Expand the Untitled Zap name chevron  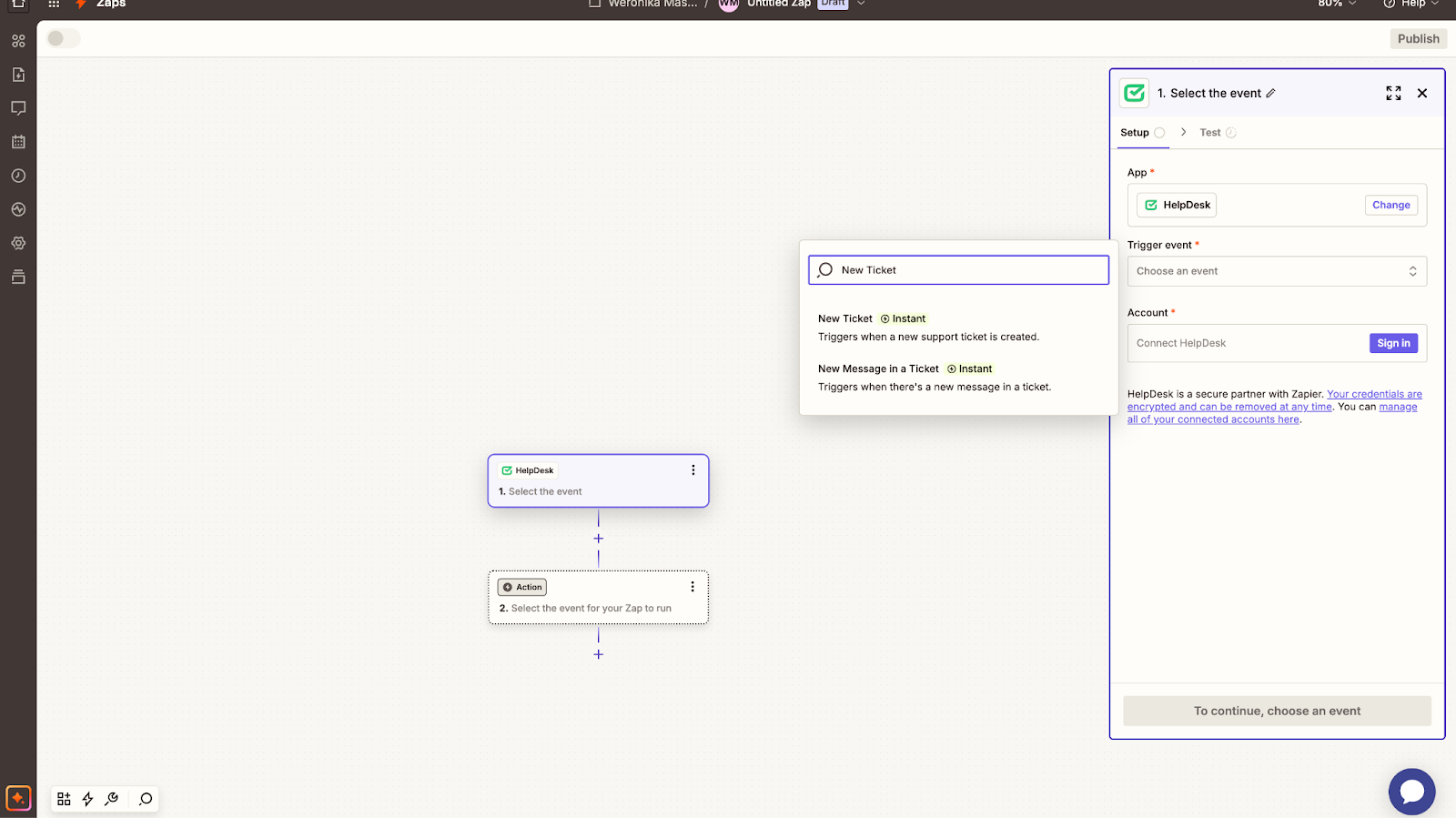click(861, 4)
